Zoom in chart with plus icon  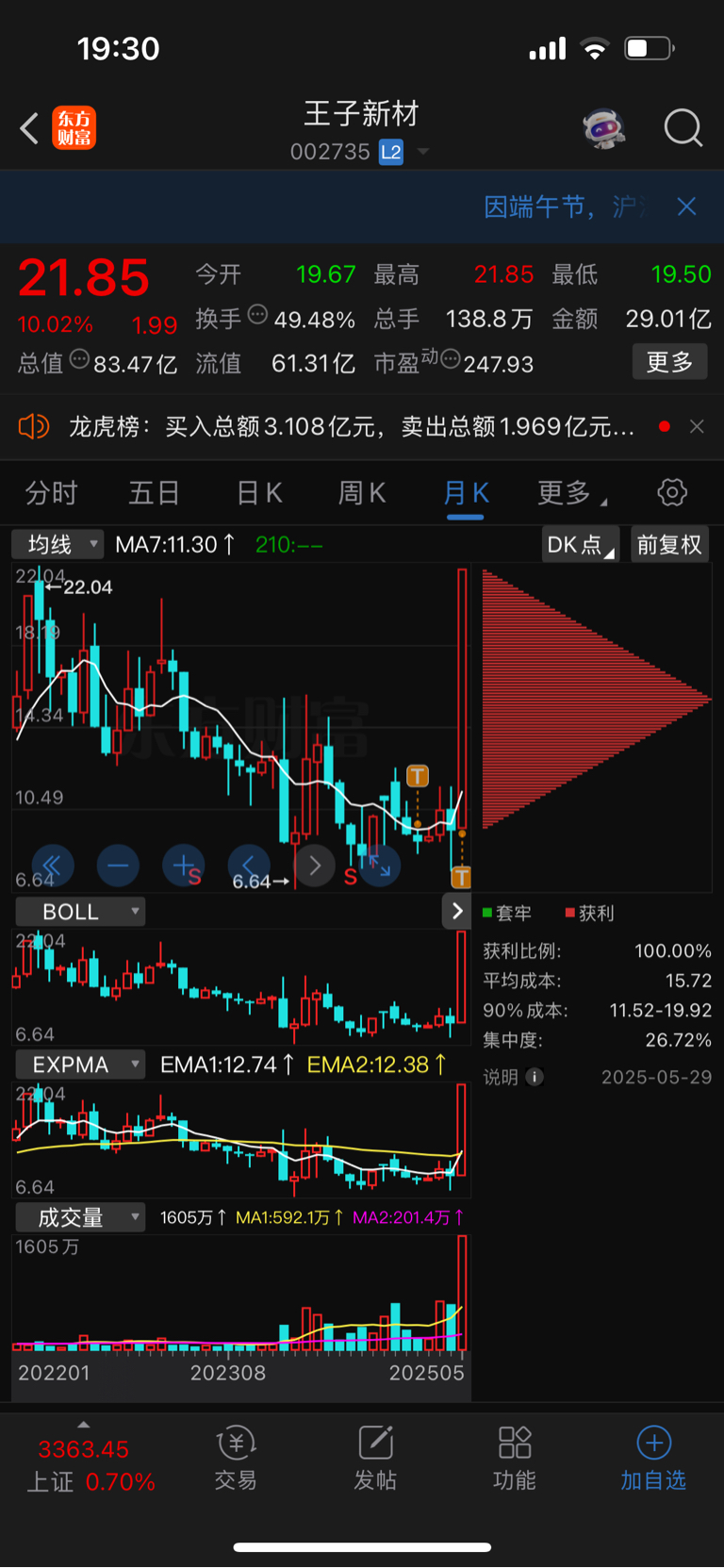click(x=184, y=866)
